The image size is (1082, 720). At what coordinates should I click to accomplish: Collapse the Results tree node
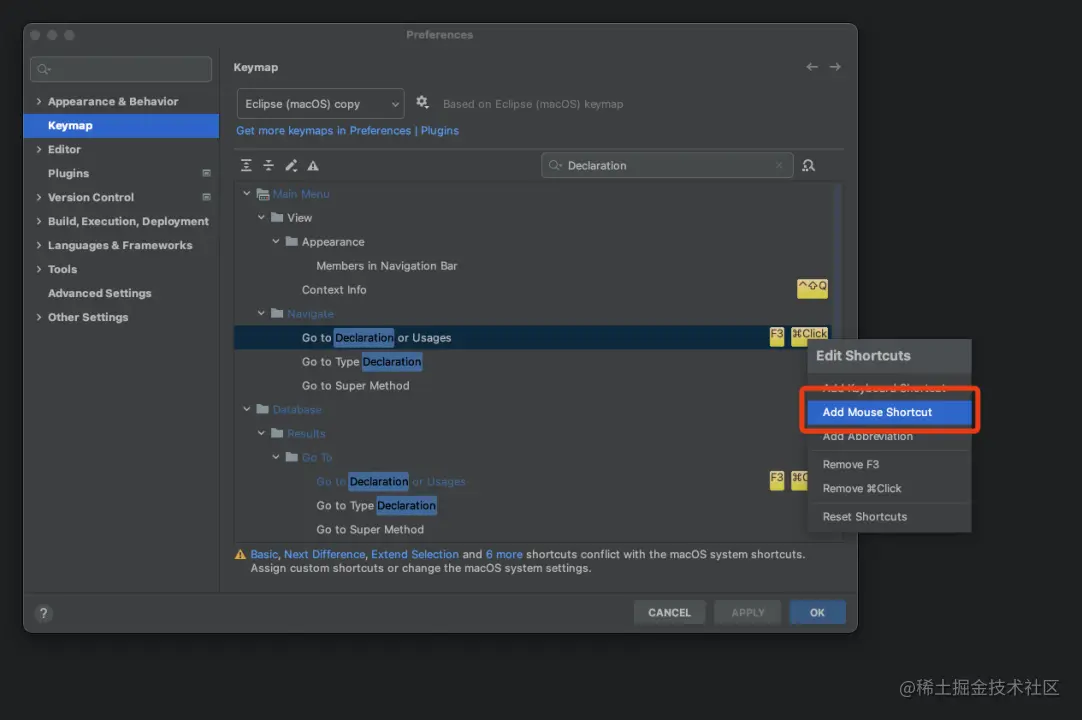click(x=261, y=434)
